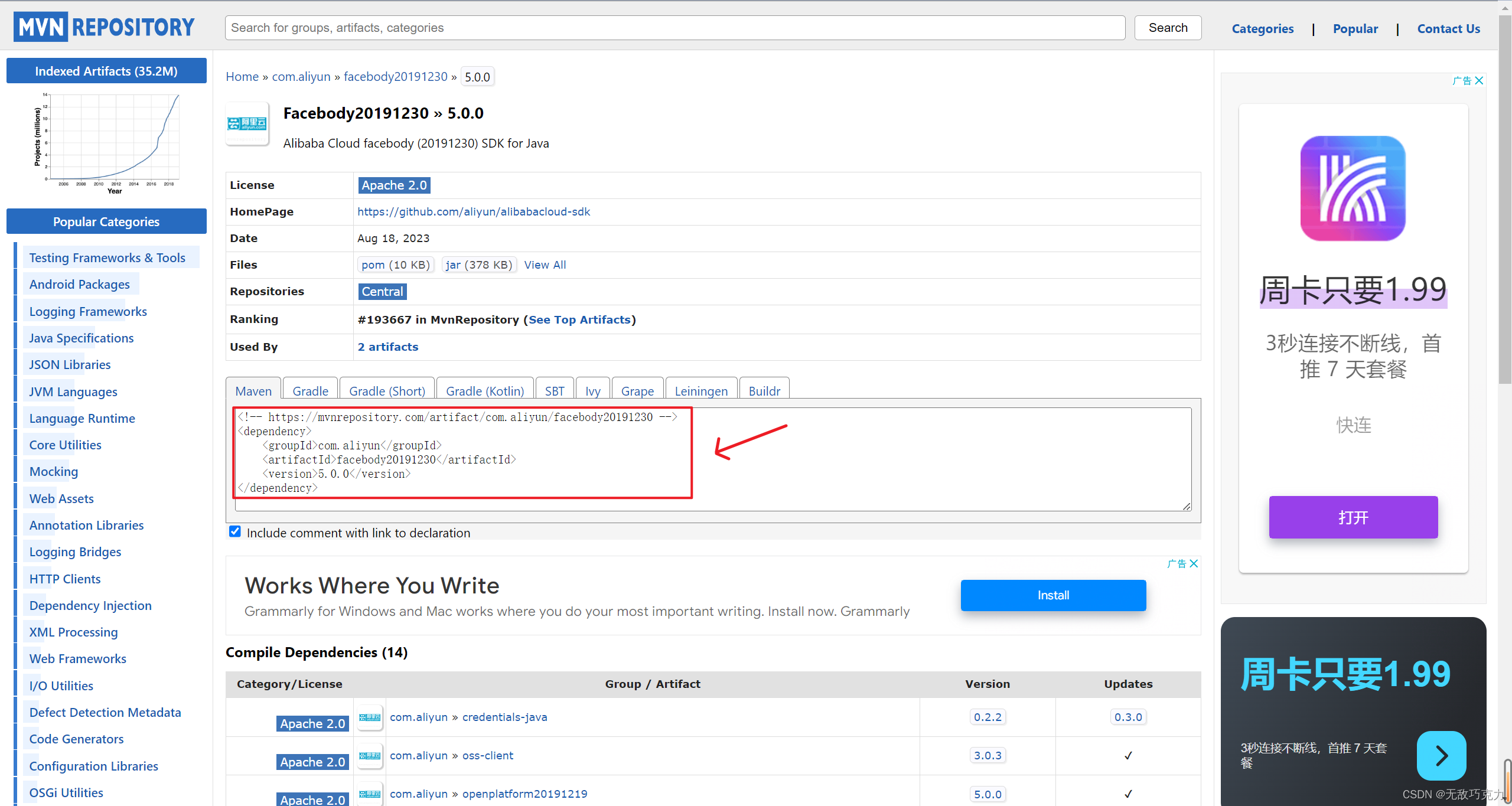The height and width of the screenshot is (806, 1512).
Task: Click the cyan arrow button in bottom ad
Action: (1441, 755)
